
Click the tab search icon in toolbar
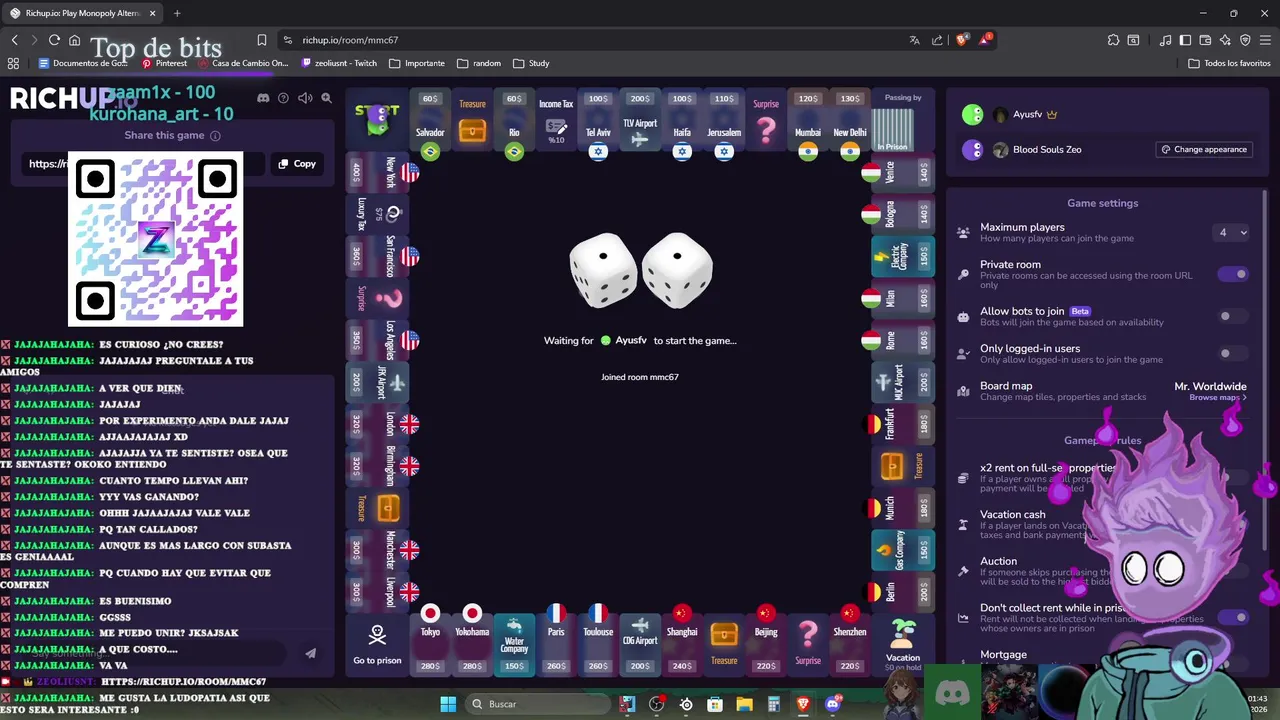coord(1133,40)
